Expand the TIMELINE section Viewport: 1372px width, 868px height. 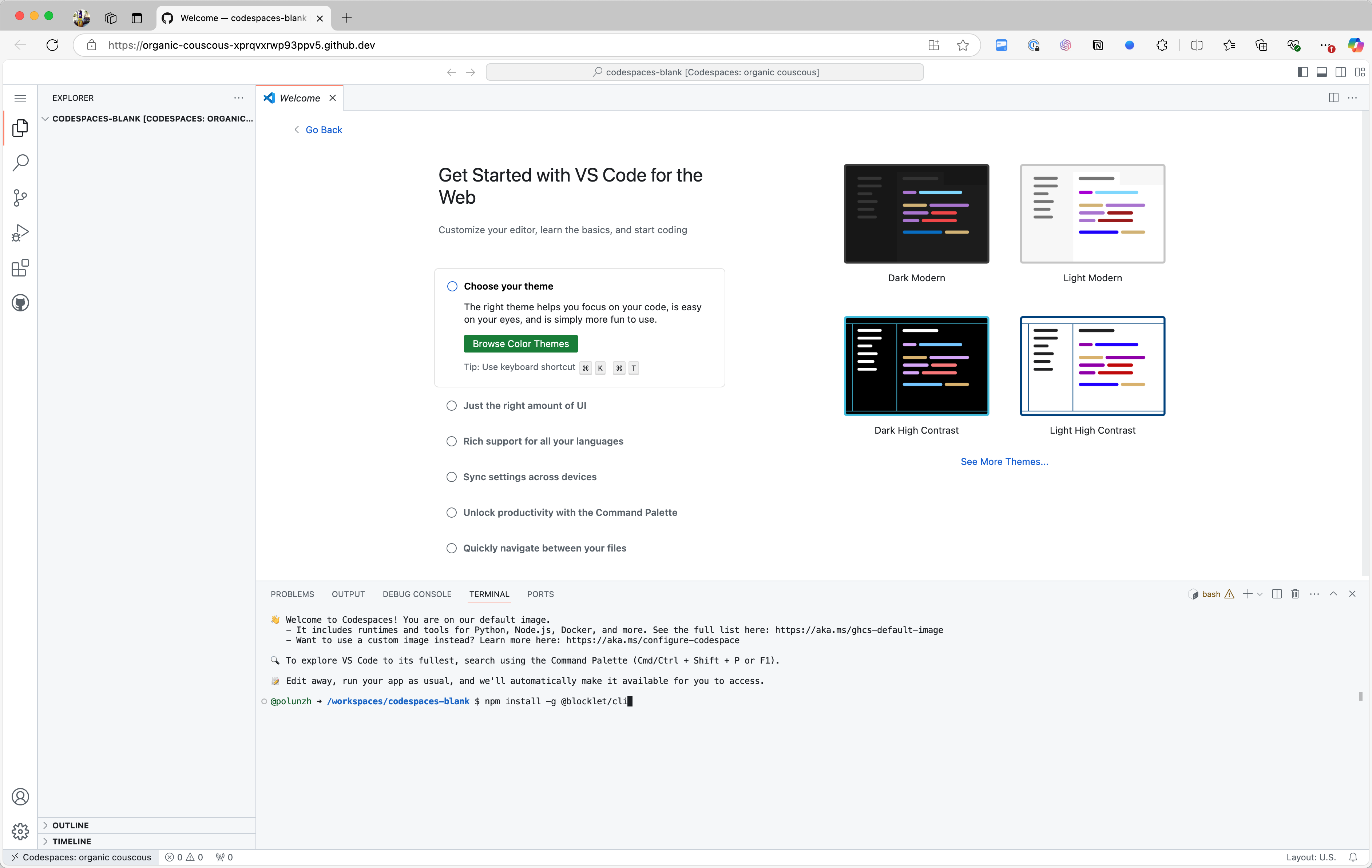tap(71, 841)
